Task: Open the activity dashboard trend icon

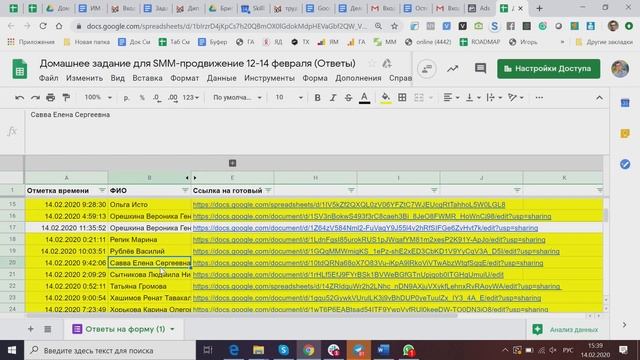Action: (452, 69)
